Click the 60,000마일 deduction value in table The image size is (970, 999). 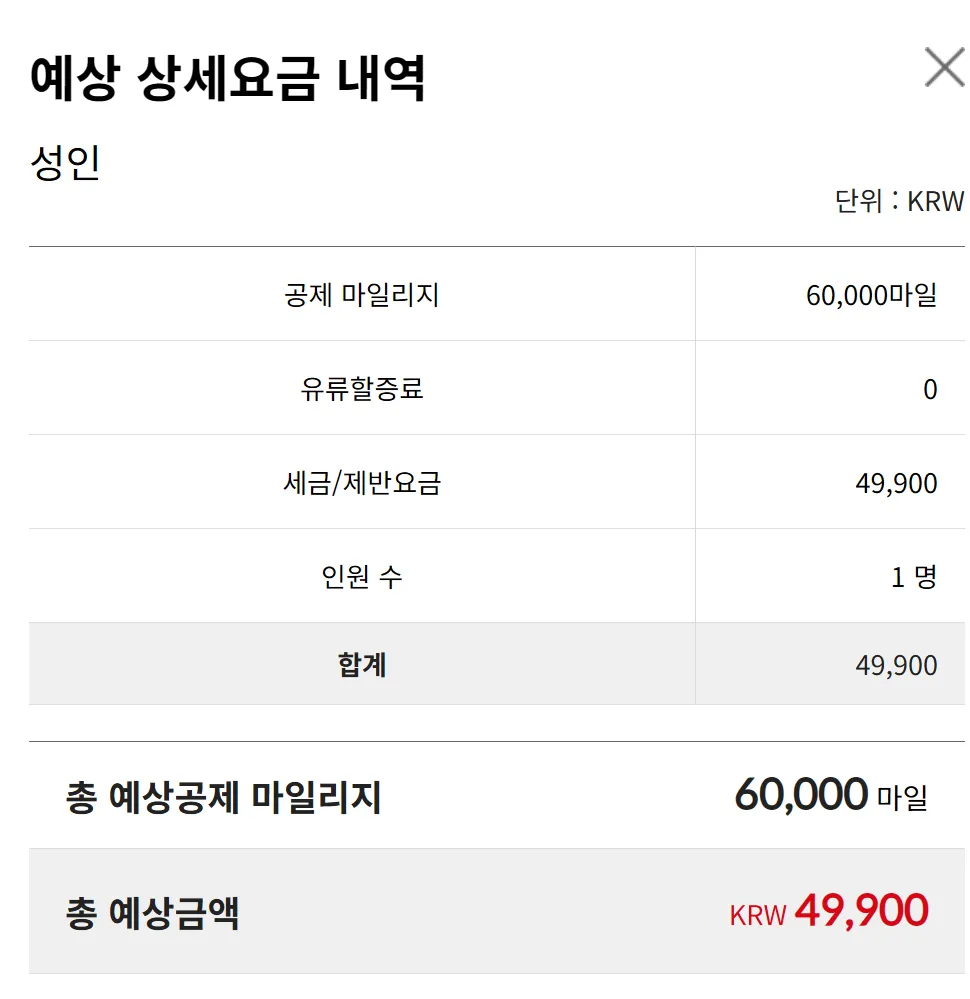click(871, 296)
